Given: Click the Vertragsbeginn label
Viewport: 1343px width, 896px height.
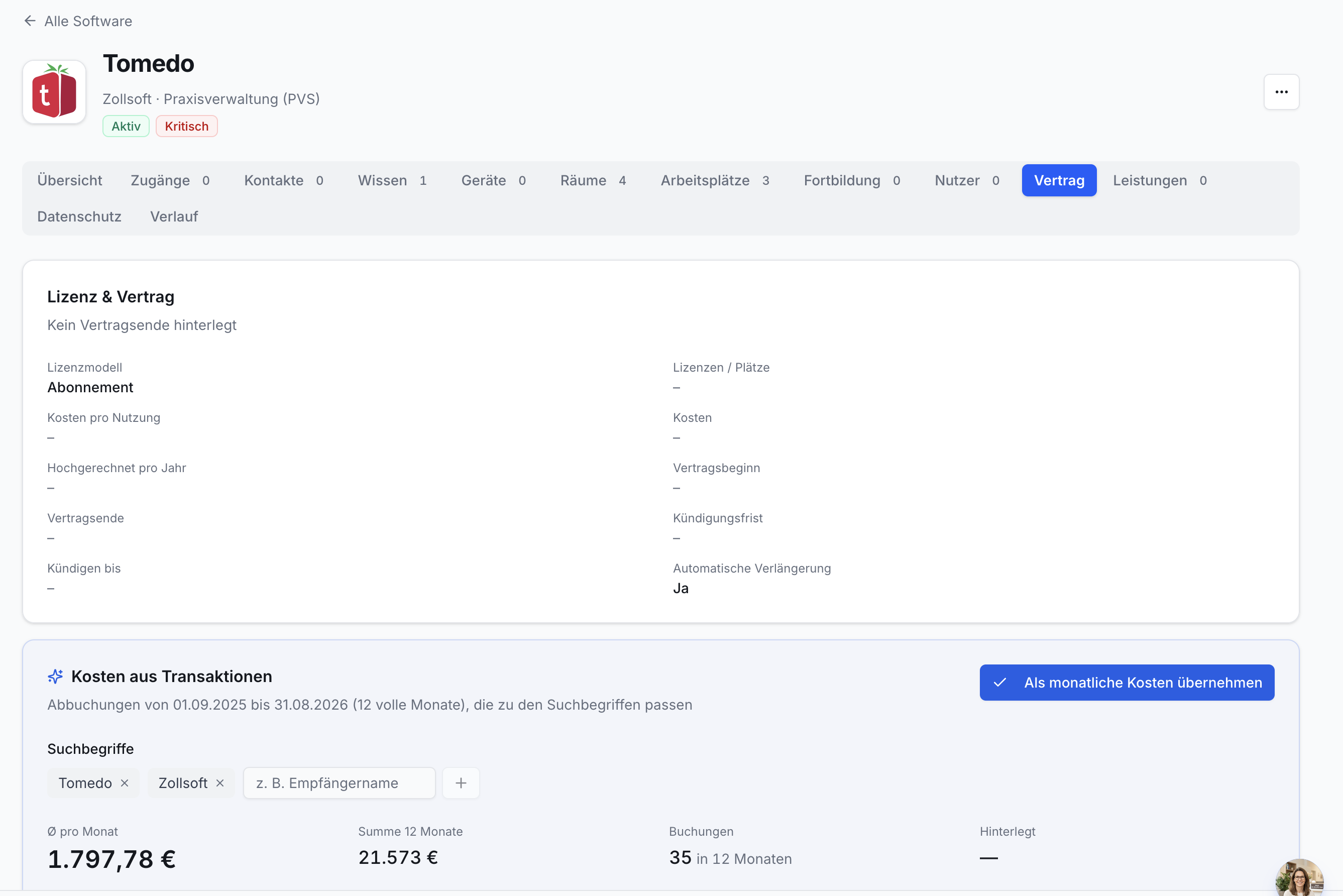Looking at the screenshot, I should (x=716, y=468).
